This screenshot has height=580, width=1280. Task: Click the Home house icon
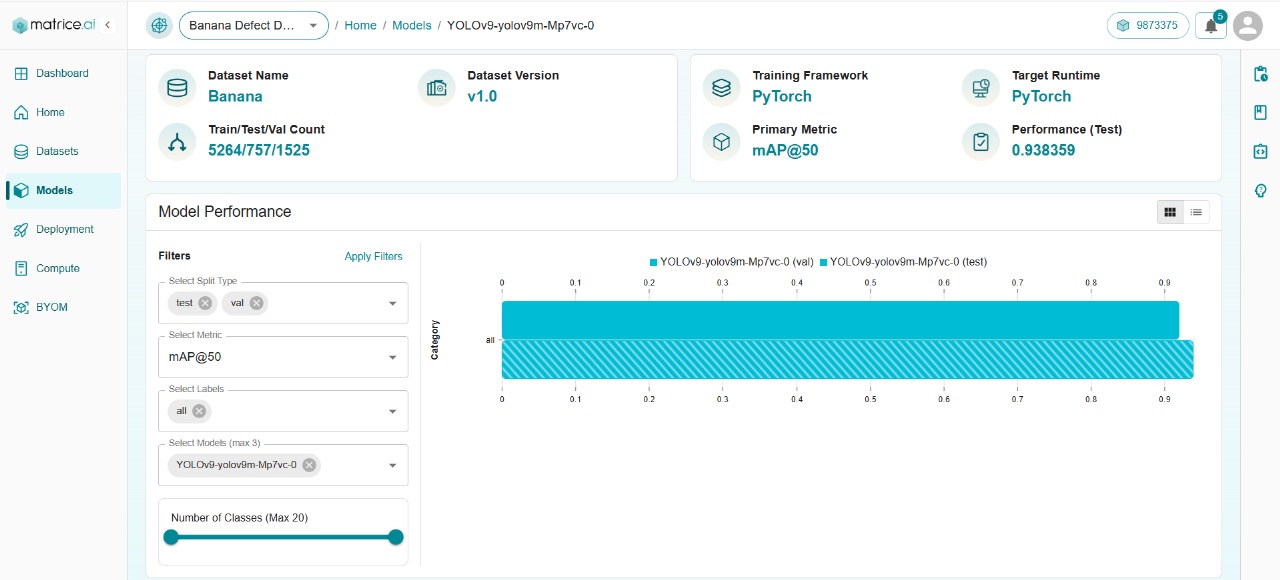[21, 112]
